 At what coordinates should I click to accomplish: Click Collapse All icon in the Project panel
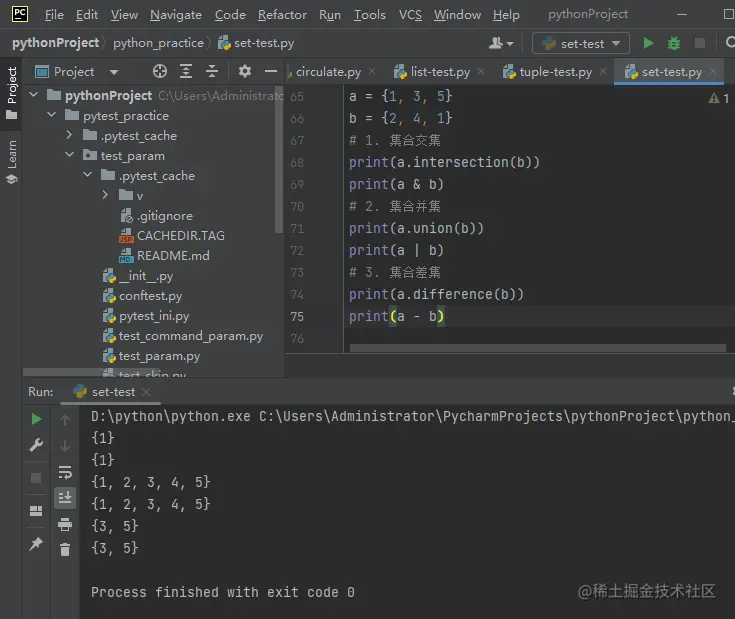(x=212, y=71)
